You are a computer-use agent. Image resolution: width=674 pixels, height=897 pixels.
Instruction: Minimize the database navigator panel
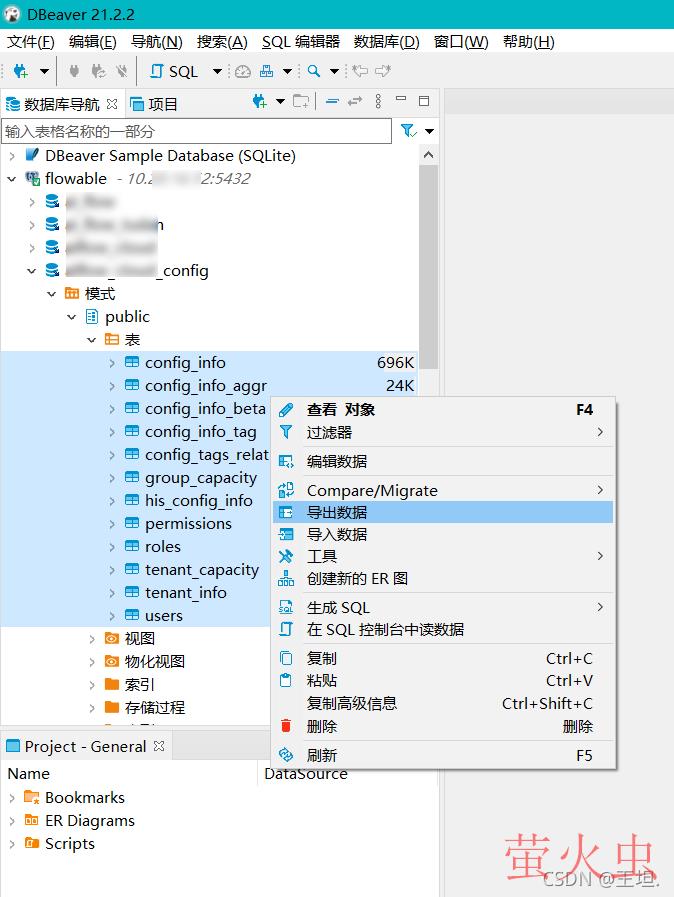401,99
